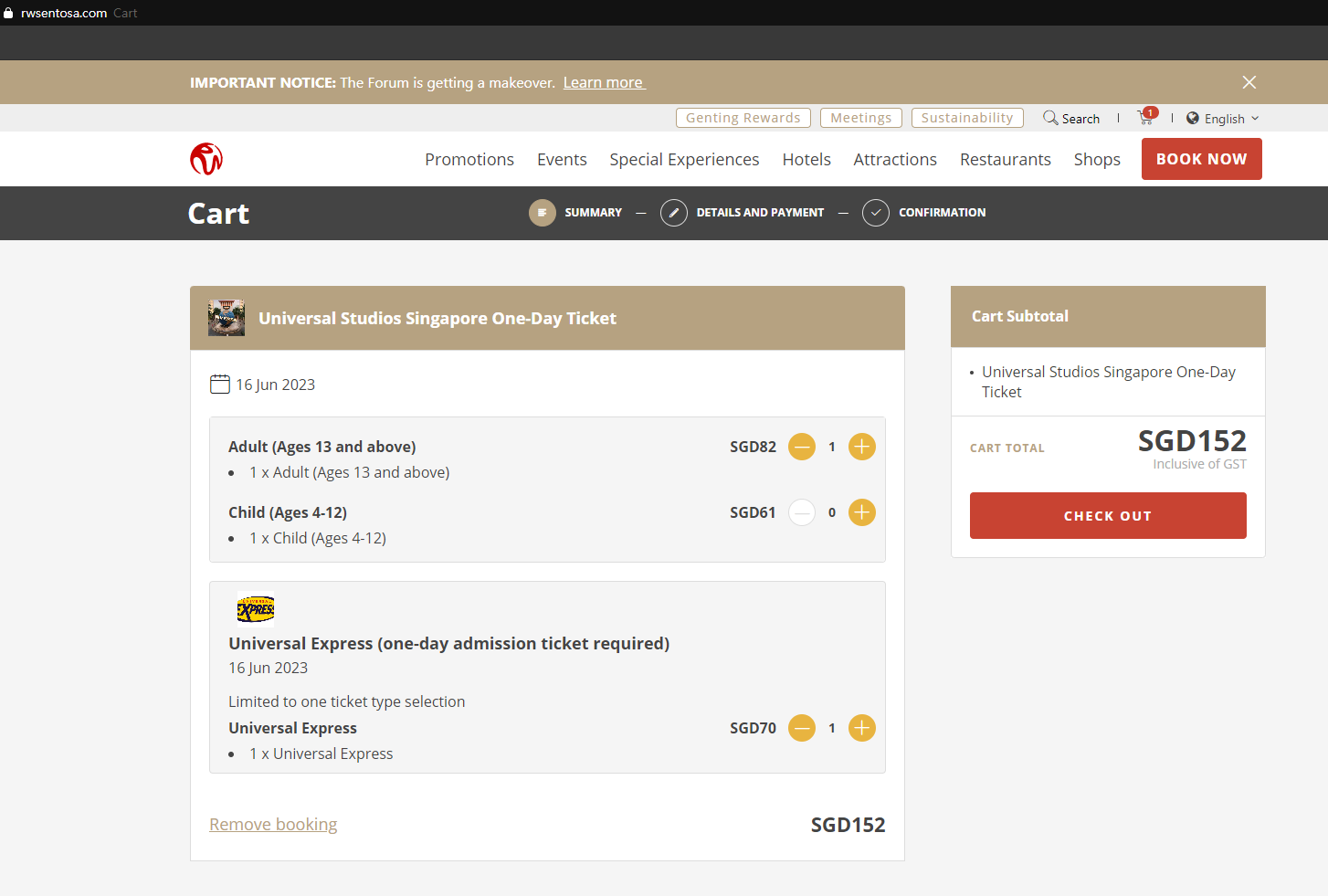Click the Remove booking link
The image size is (1328, 896).
click(x=273, y=824)
